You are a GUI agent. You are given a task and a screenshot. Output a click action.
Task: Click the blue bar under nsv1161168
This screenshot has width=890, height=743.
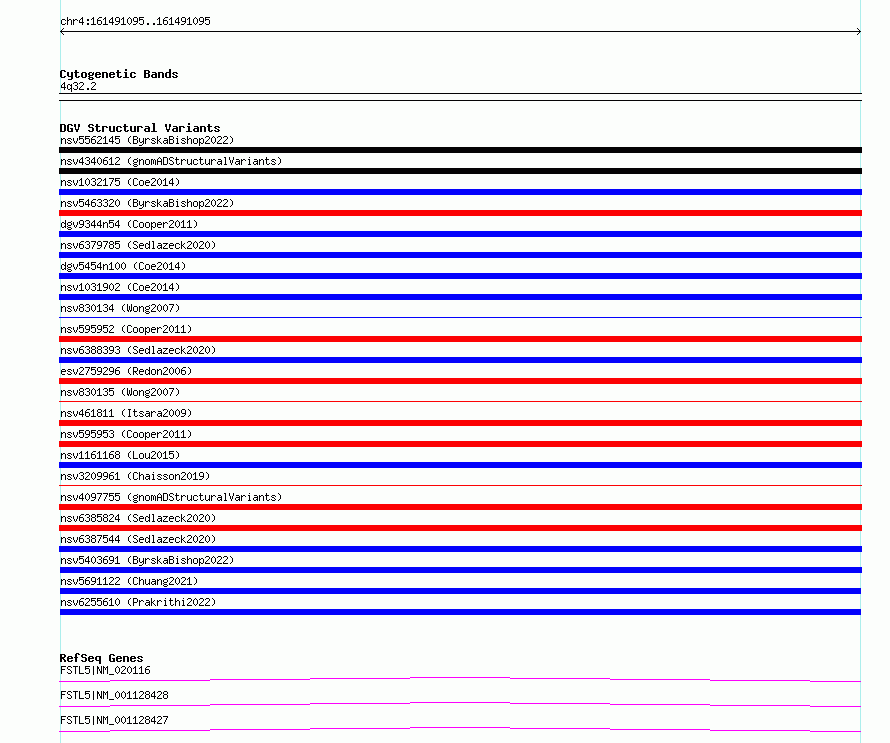click(460, 465)
